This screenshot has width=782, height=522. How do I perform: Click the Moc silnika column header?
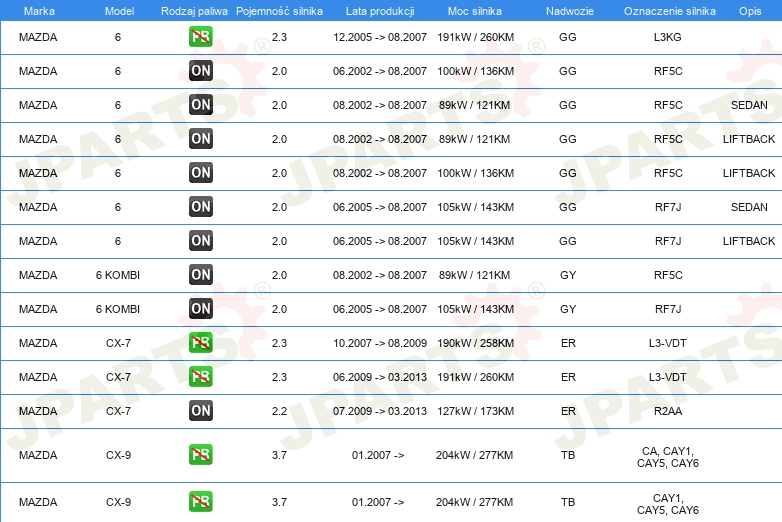point(475,11)
